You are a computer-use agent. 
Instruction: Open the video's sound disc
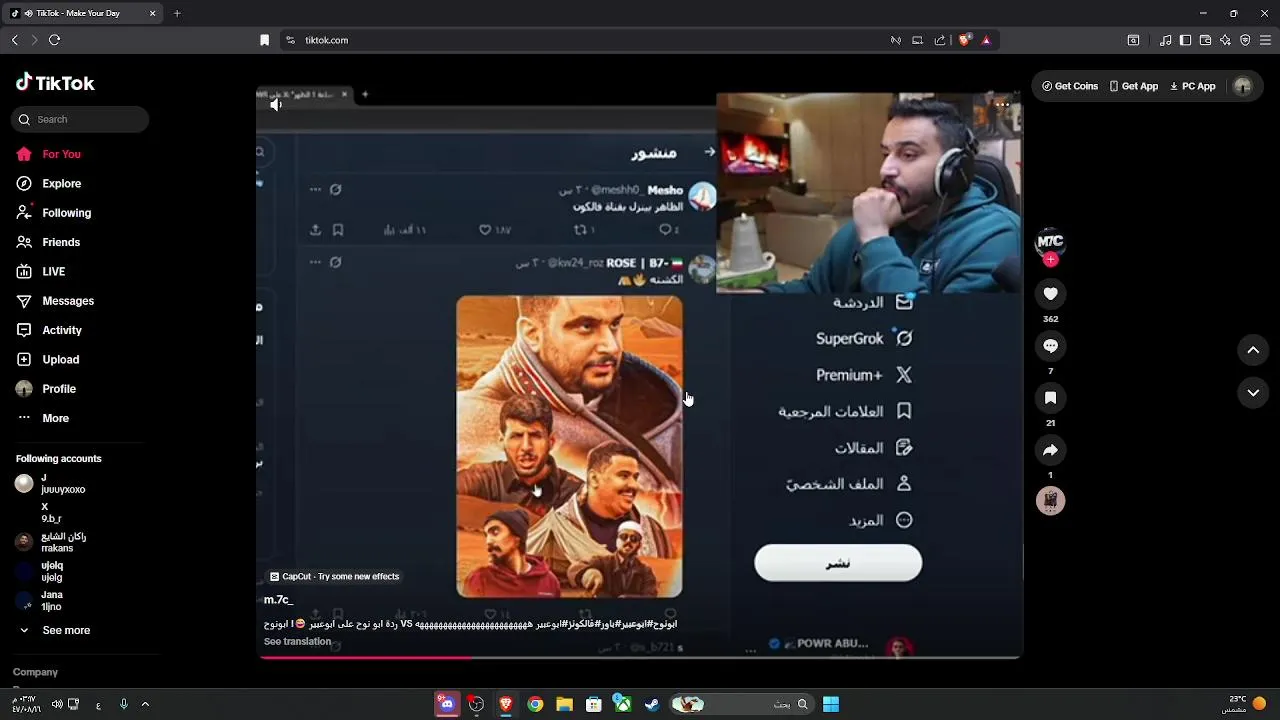coord(1050,501)
